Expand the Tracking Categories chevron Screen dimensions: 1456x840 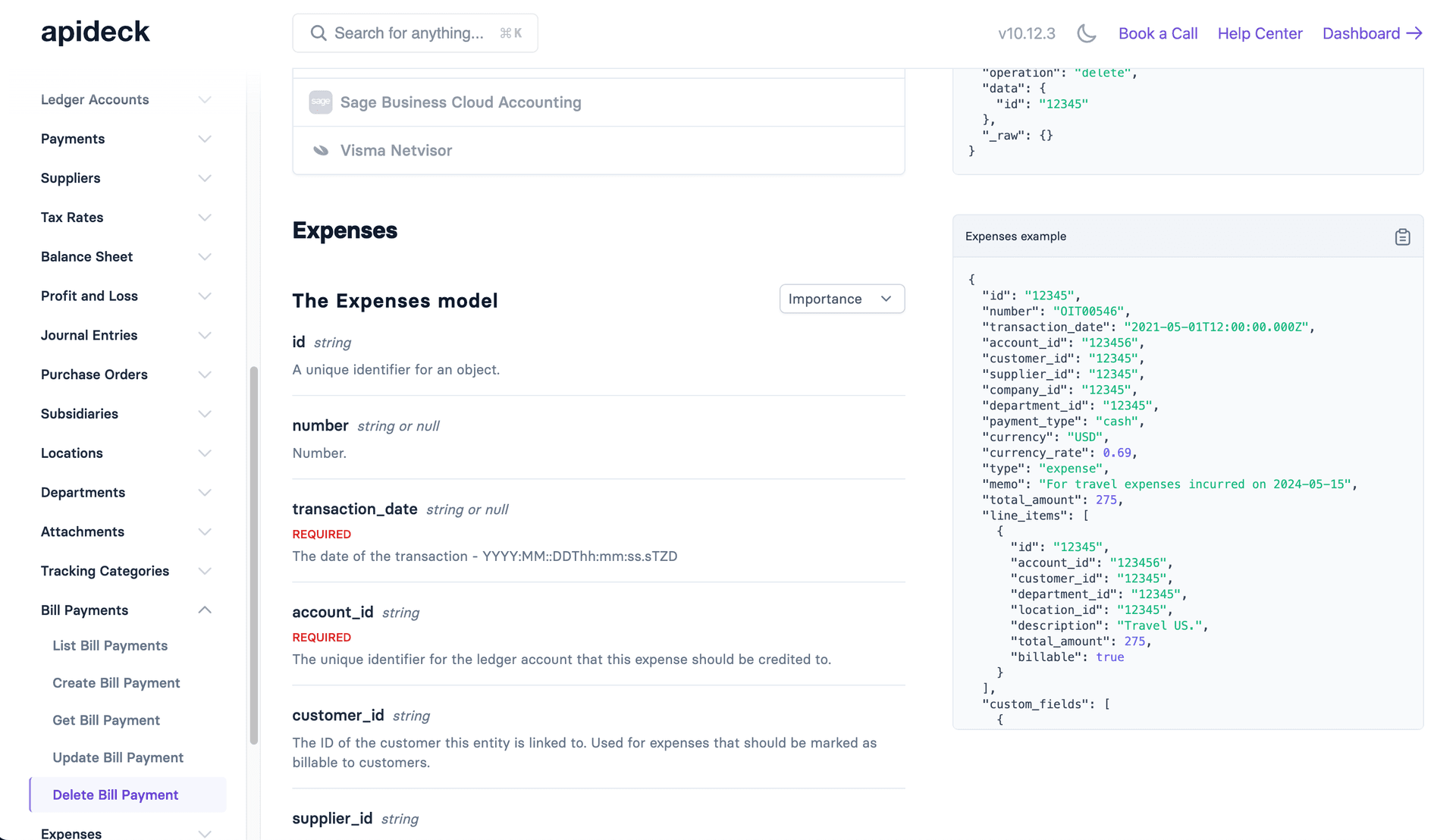click(205, 571)
